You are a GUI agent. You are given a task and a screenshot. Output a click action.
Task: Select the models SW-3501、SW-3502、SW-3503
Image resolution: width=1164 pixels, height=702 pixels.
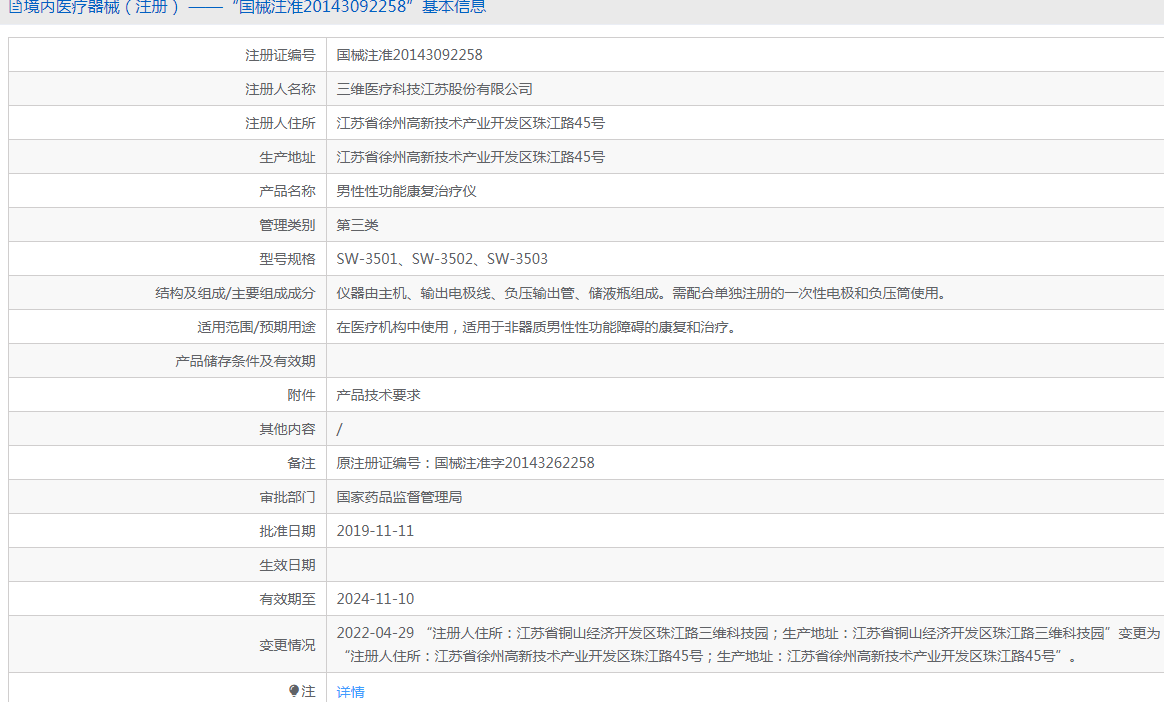coord(442,259)
